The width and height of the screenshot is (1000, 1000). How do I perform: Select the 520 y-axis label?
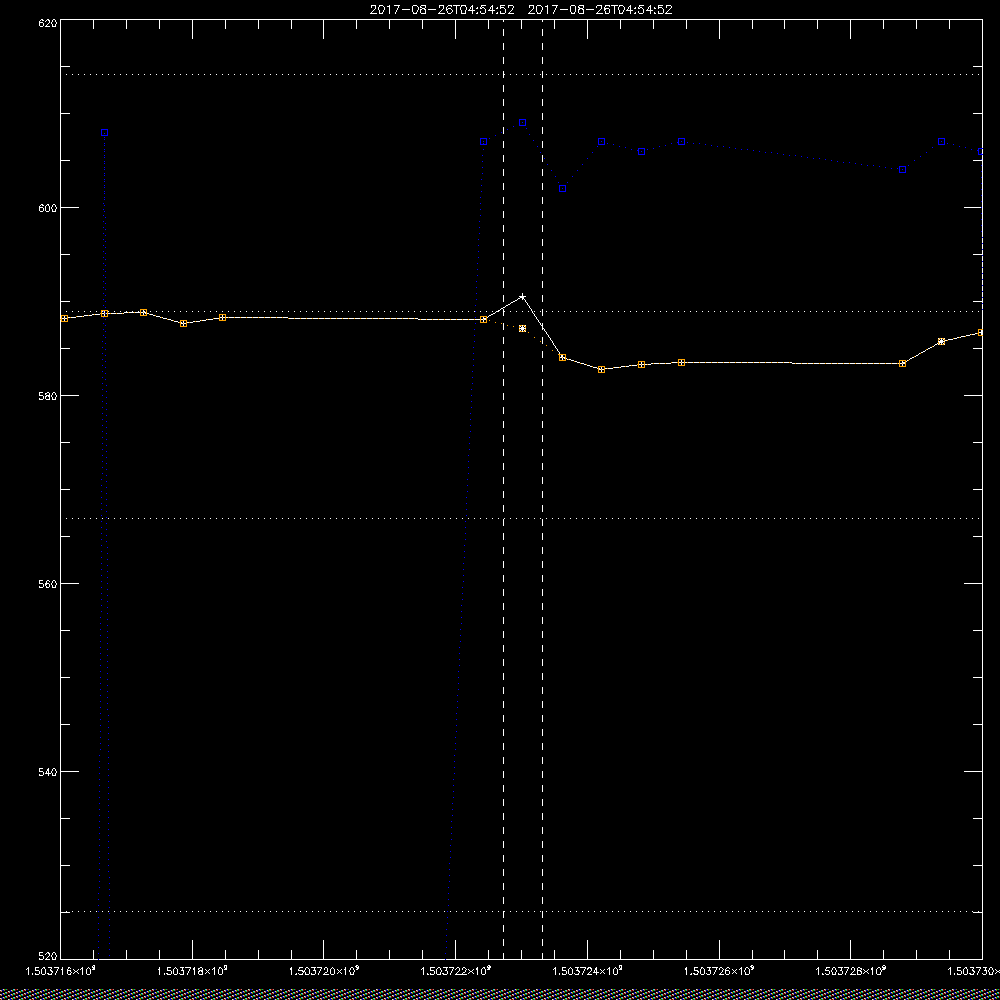click(48, 957)
